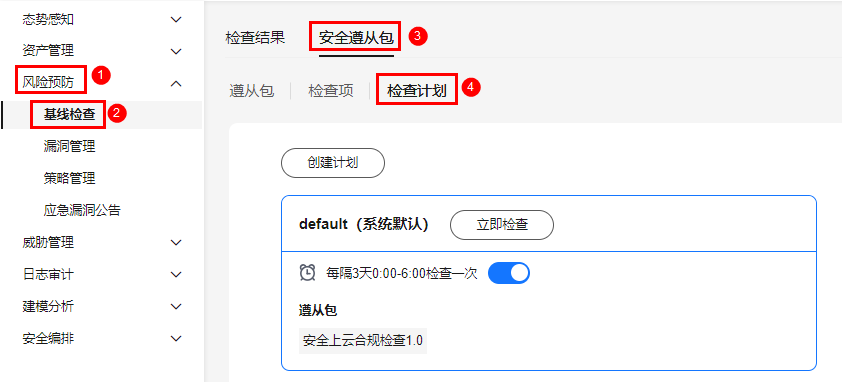This screenshot has height=382, width=842.
Task: Select the 检查计划 sub-tab
Action: coord(417,90)
